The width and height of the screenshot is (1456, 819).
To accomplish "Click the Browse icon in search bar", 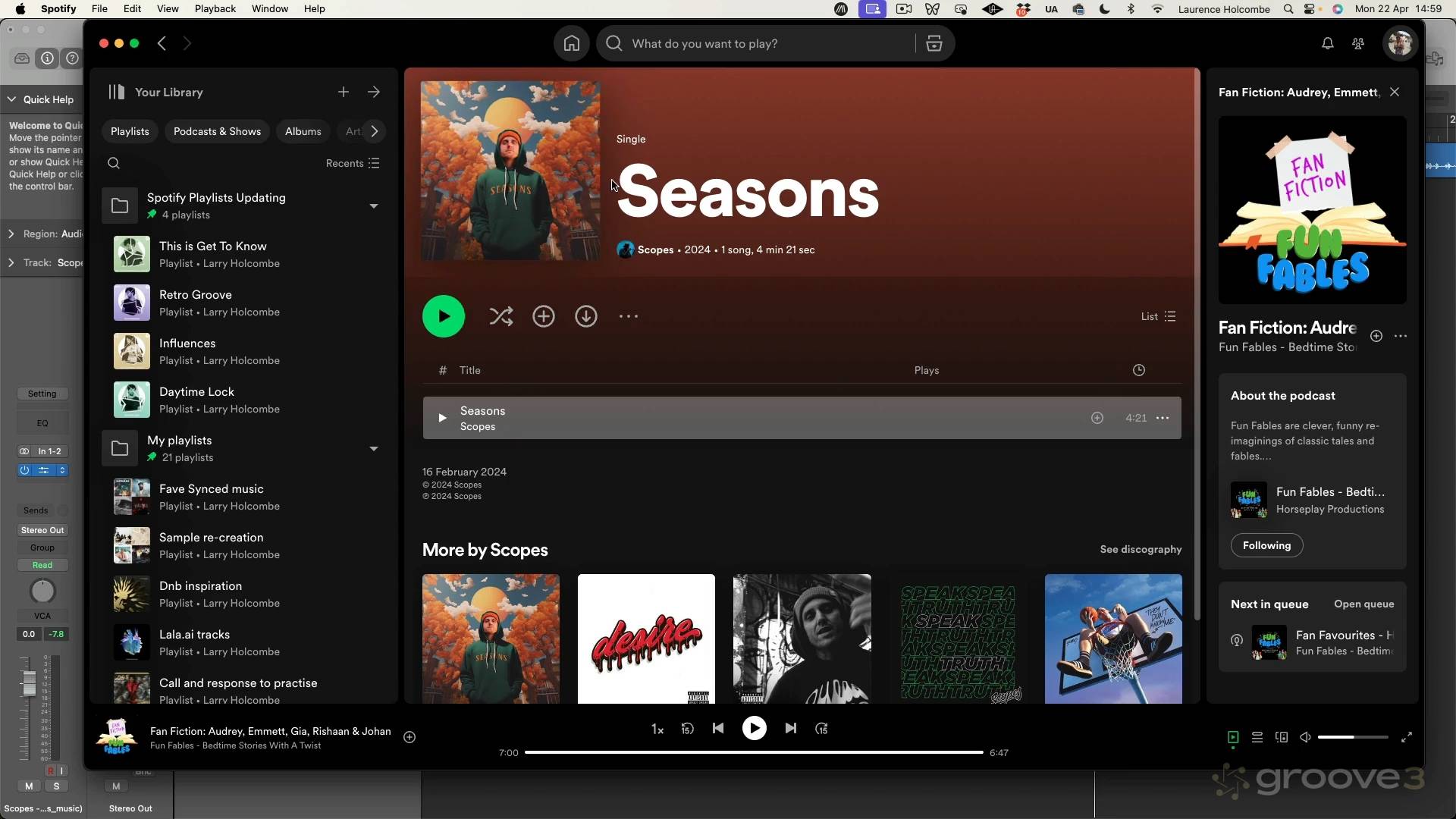I will click(x=934, y=43).
